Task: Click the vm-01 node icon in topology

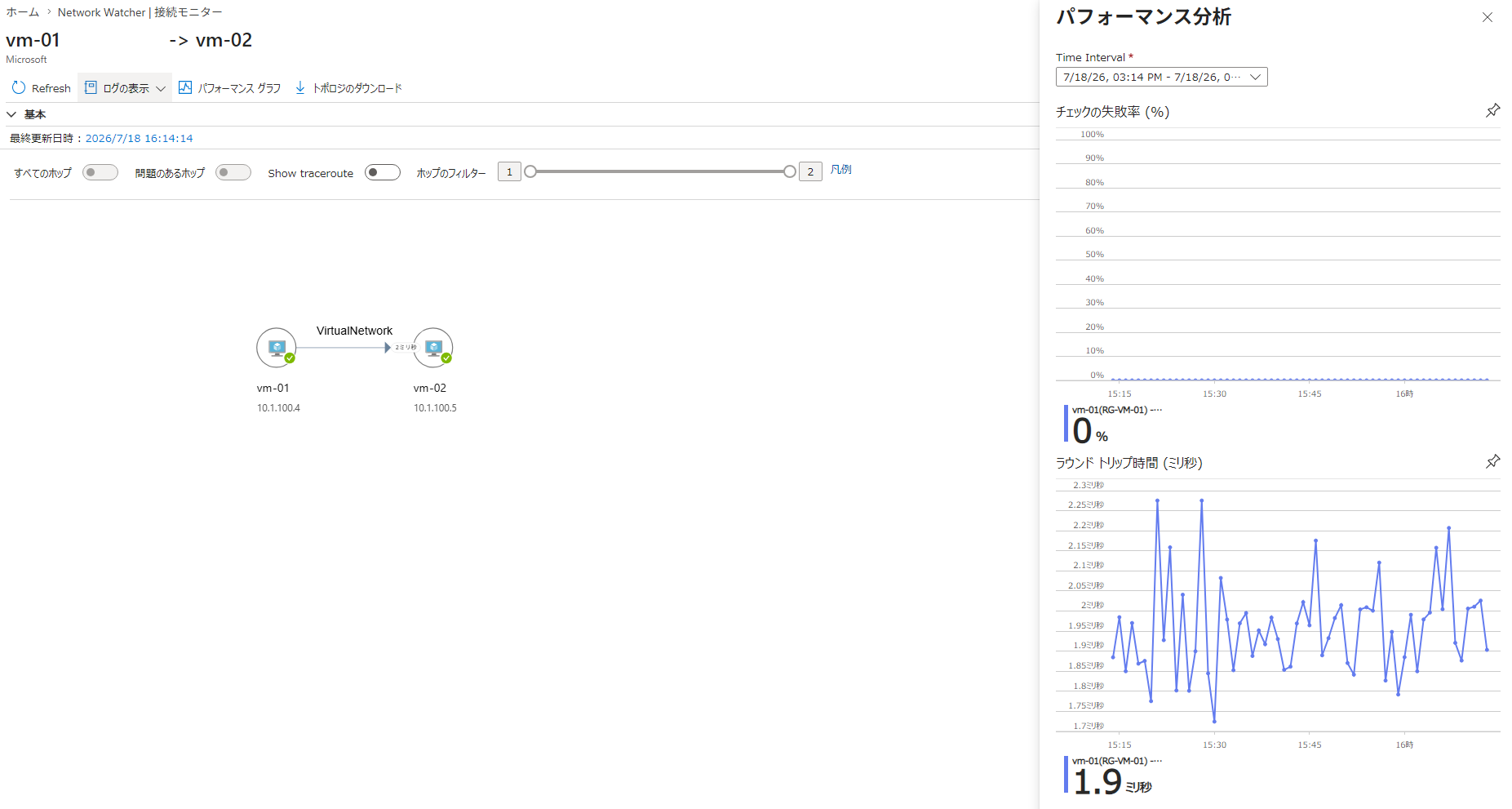Action: click(277, 348)
